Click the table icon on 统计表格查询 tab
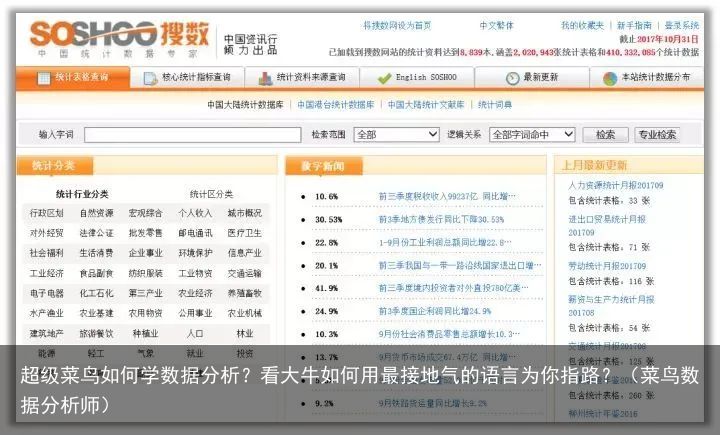Viewport: 720px width, 435px height. coord(44,78)
